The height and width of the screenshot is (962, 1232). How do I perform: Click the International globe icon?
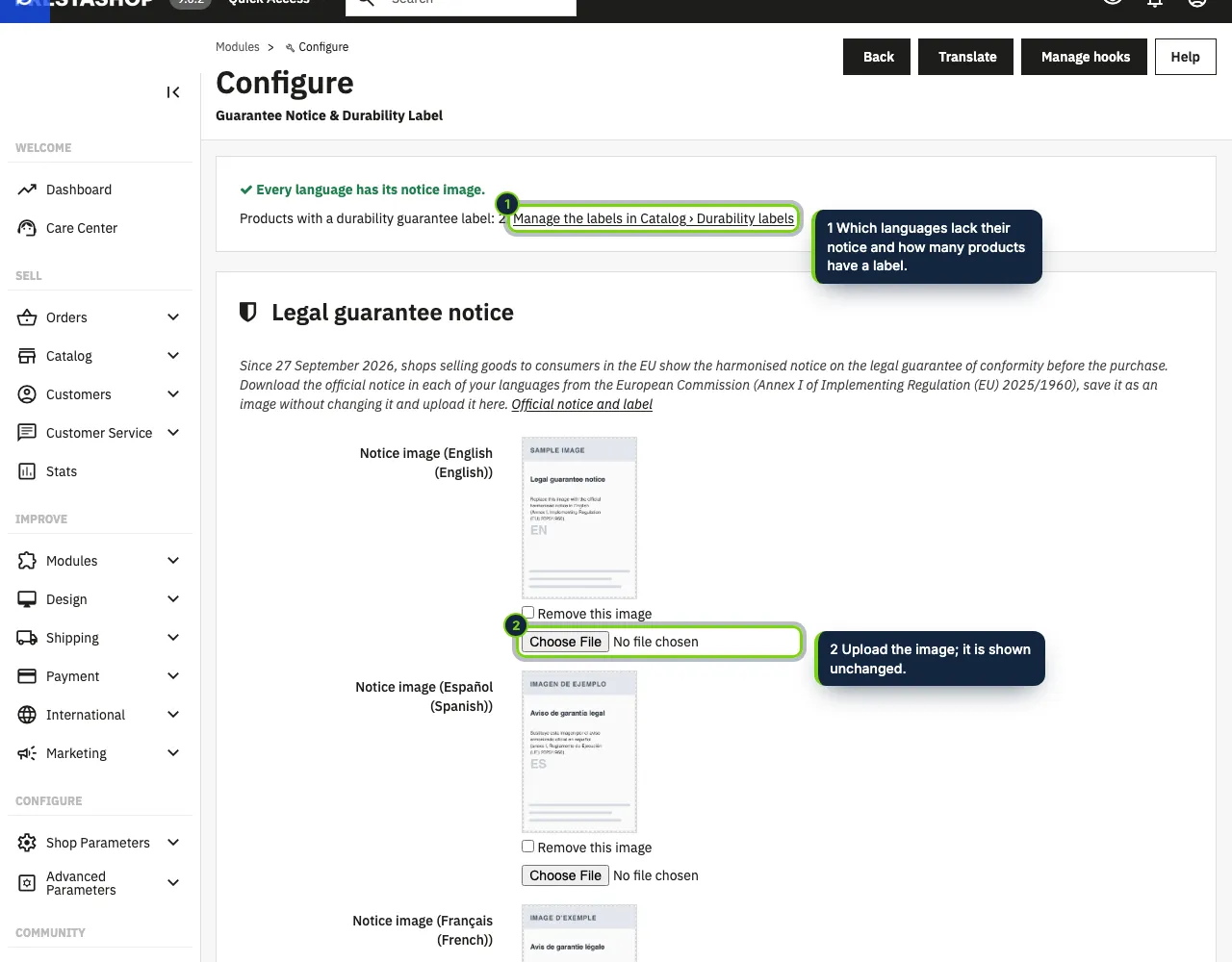coord(27,715)
